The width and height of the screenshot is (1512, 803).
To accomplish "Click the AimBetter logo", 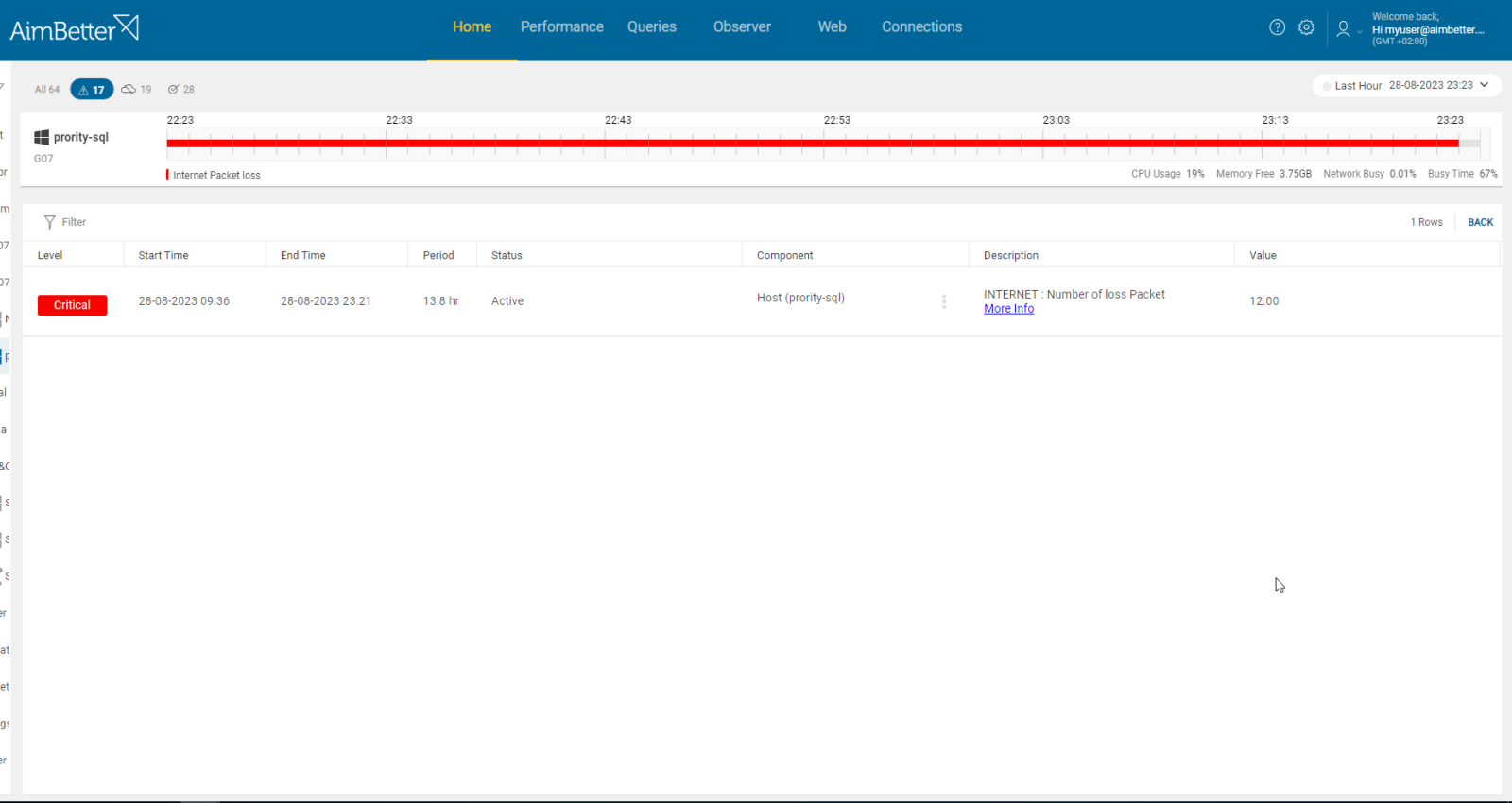I will (x=75, y=28).
